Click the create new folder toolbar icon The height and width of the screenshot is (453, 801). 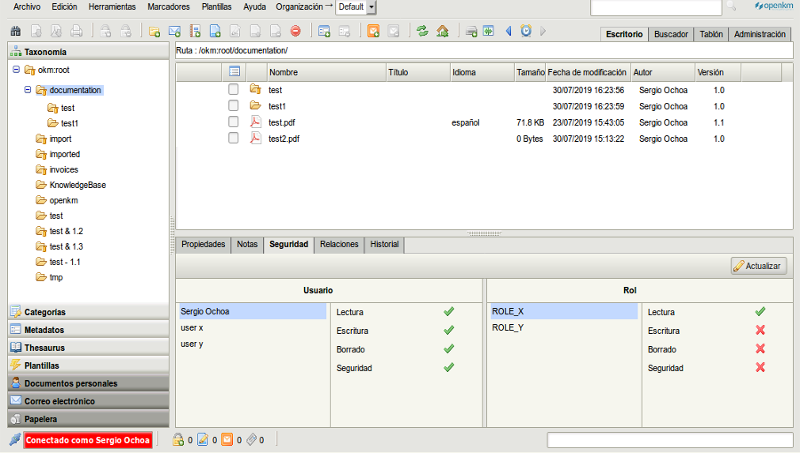[155, 31]
